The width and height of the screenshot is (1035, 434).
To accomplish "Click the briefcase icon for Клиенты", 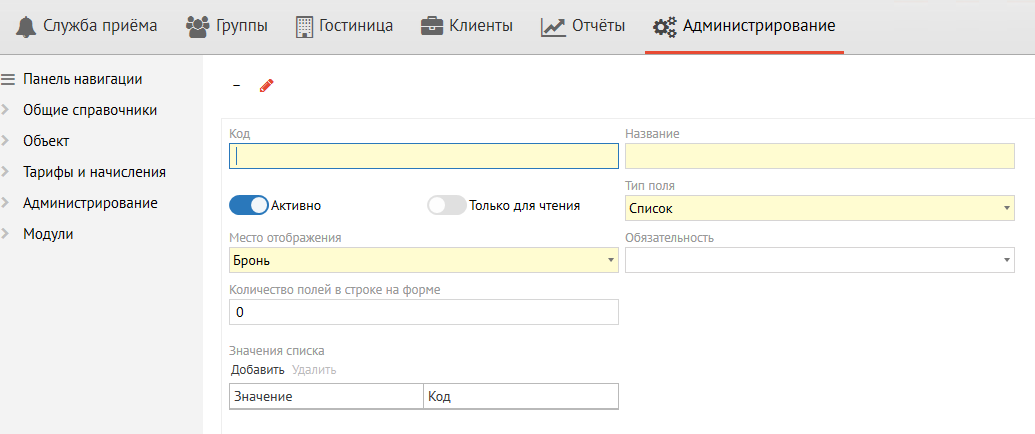I will [432, 26].
